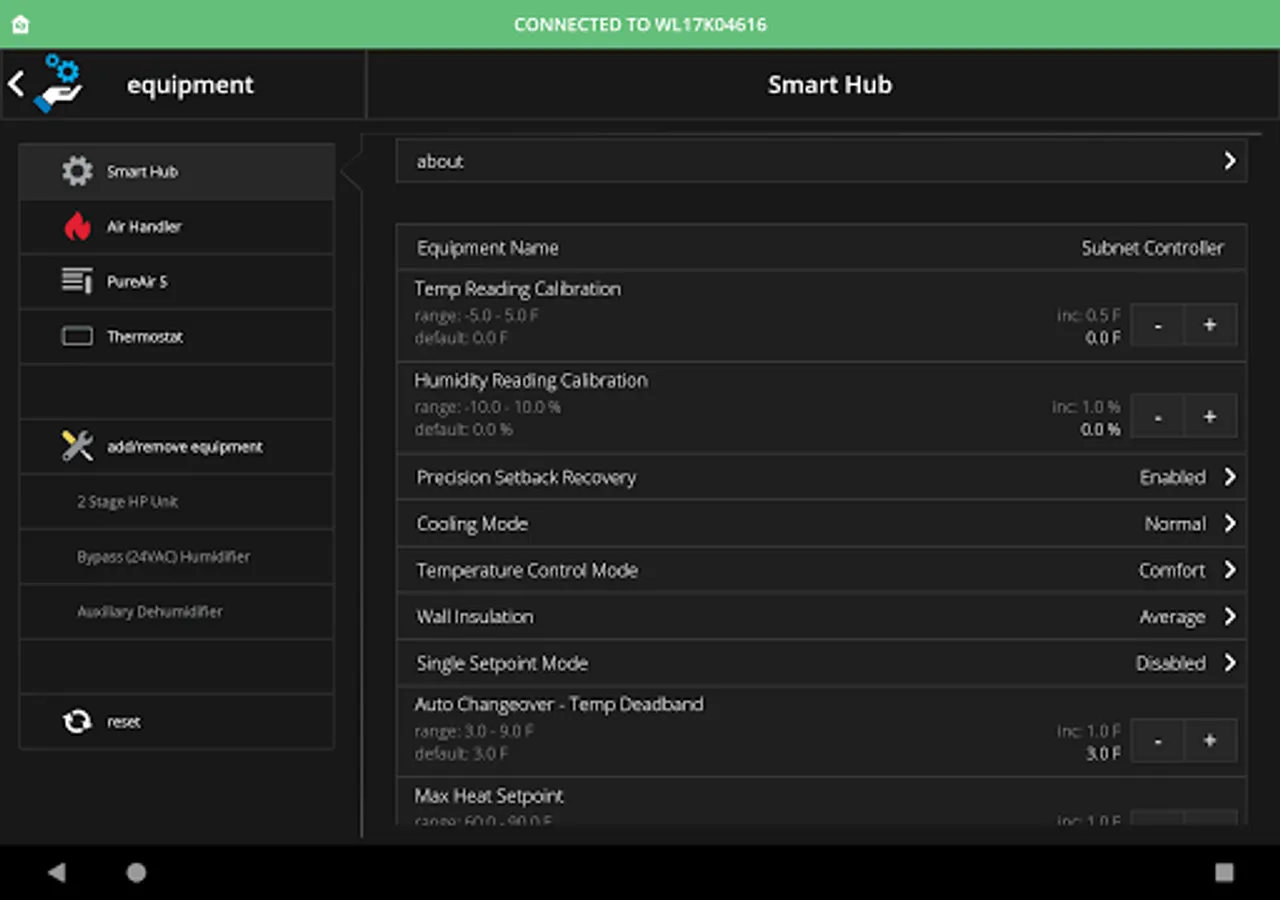Tap the Disabled value for Single Setpoint
1280x900 pixels.
(1170, 663)
